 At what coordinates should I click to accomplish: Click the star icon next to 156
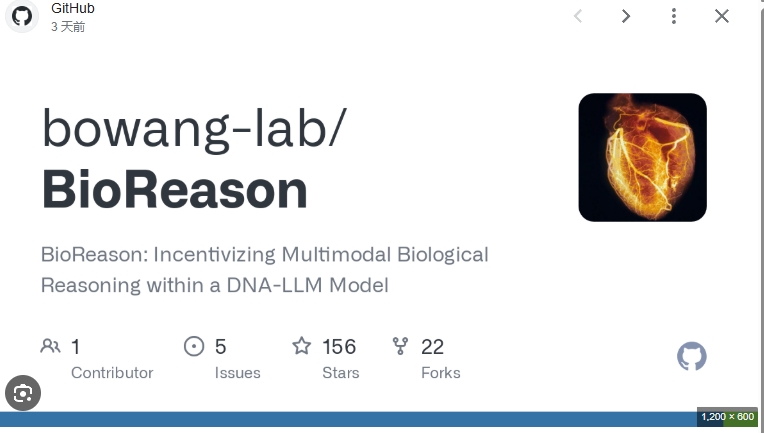click(302, 346)
